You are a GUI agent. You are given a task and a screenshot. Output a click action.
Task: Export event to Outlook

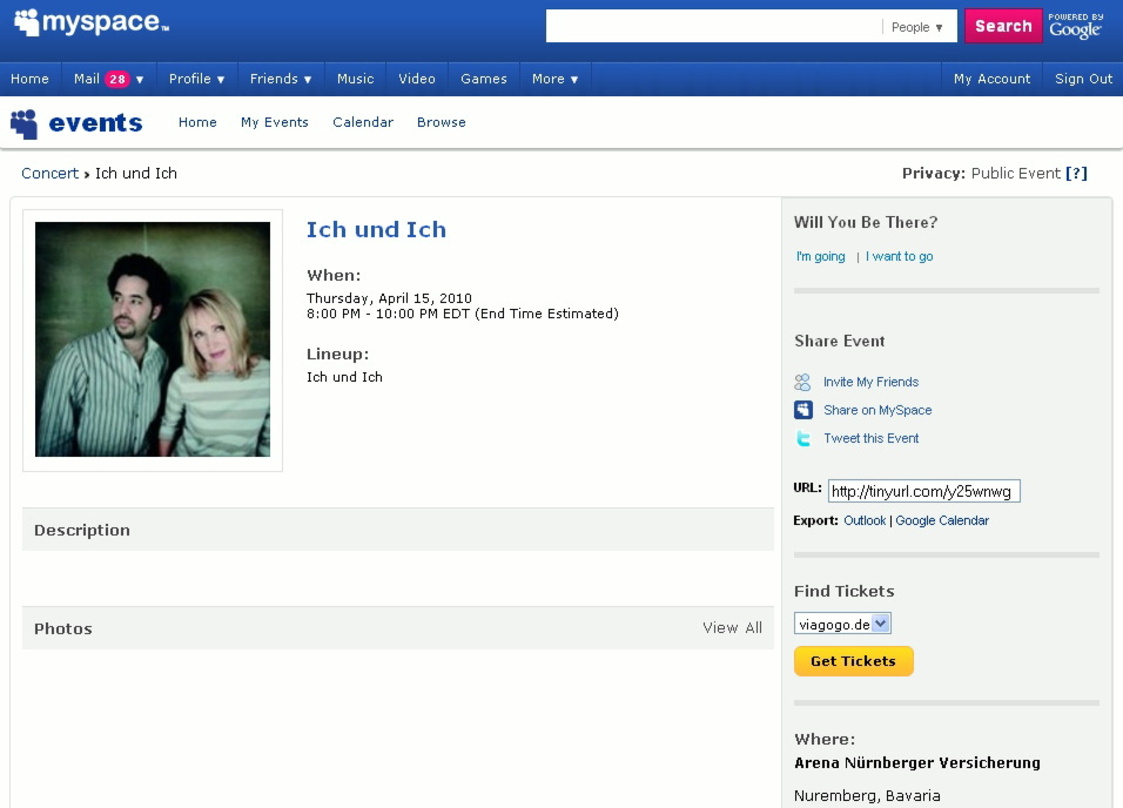coord(864,521)
